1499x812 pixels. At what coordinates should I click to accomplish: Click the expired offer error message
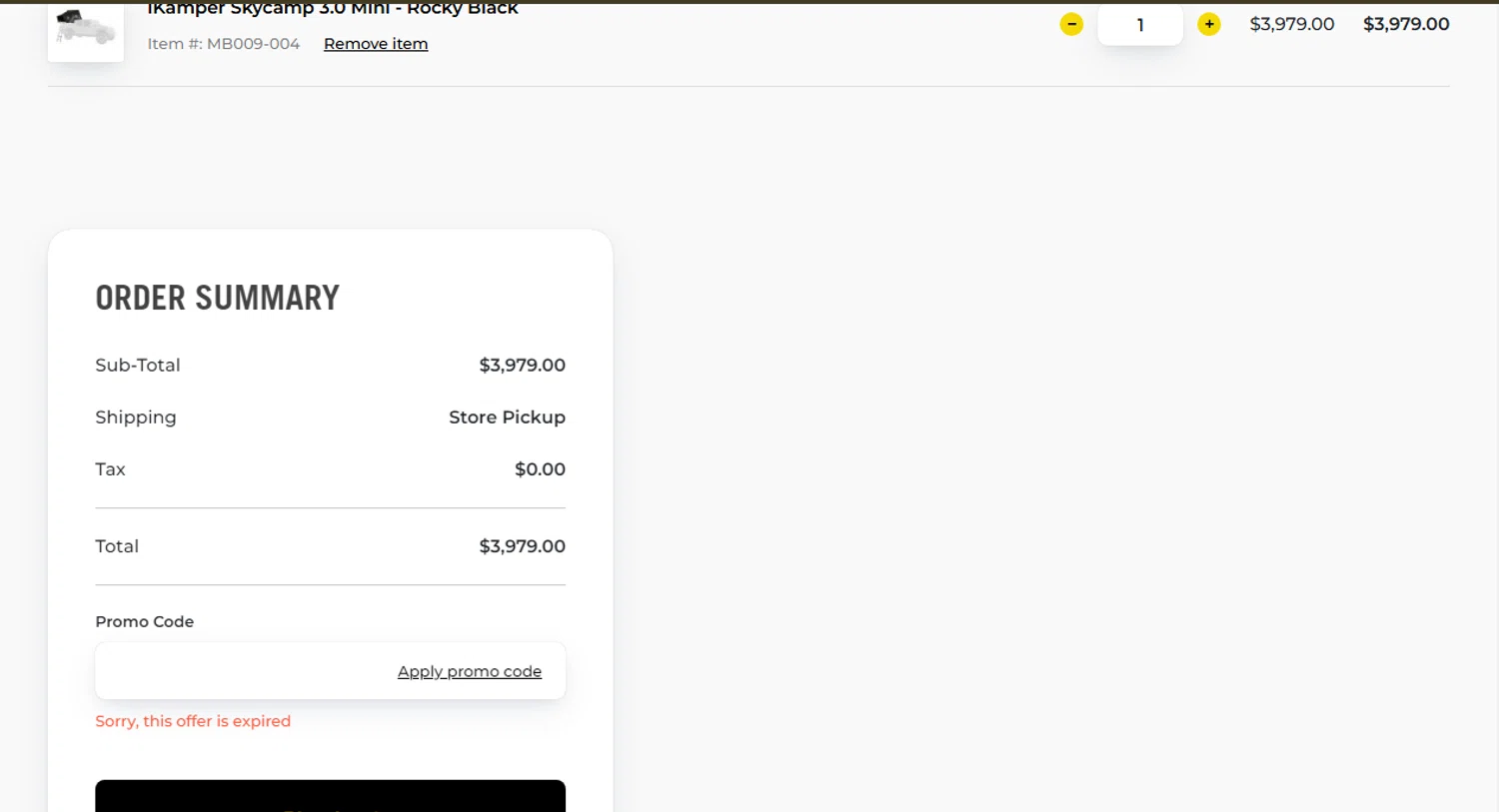(193, 721)
